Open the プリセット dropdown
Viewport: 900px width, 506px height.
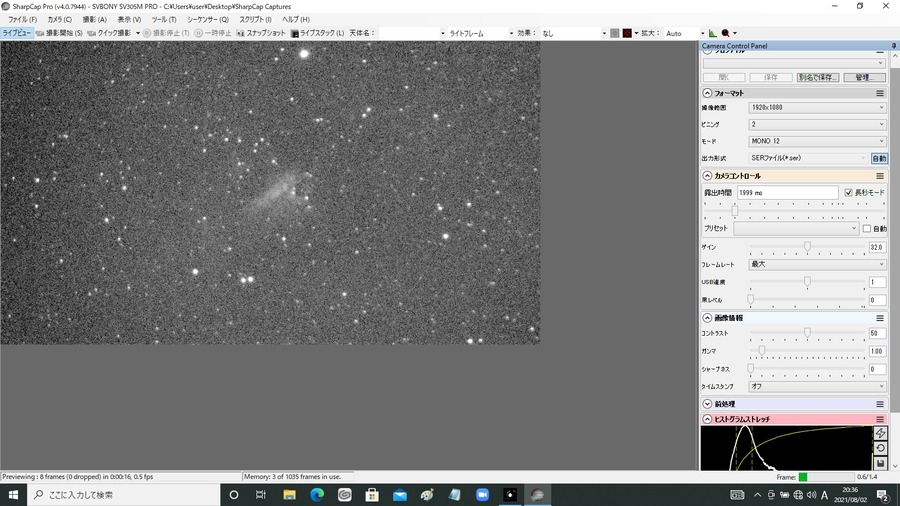pyautogui.click(x=796, y=228)
